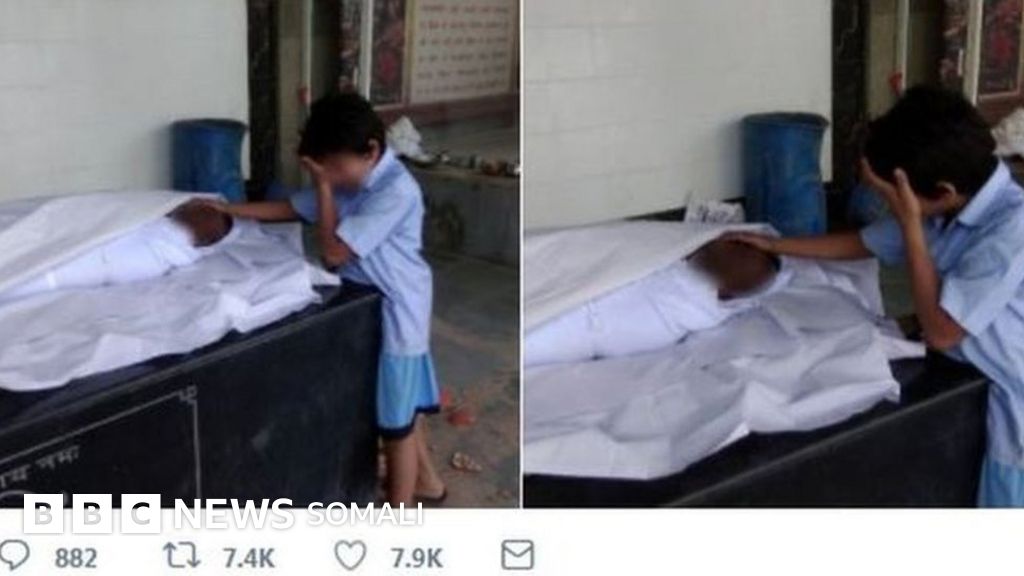Click the first B block of BBC logo
The image size is (1024, 576).
coord(43,514)
